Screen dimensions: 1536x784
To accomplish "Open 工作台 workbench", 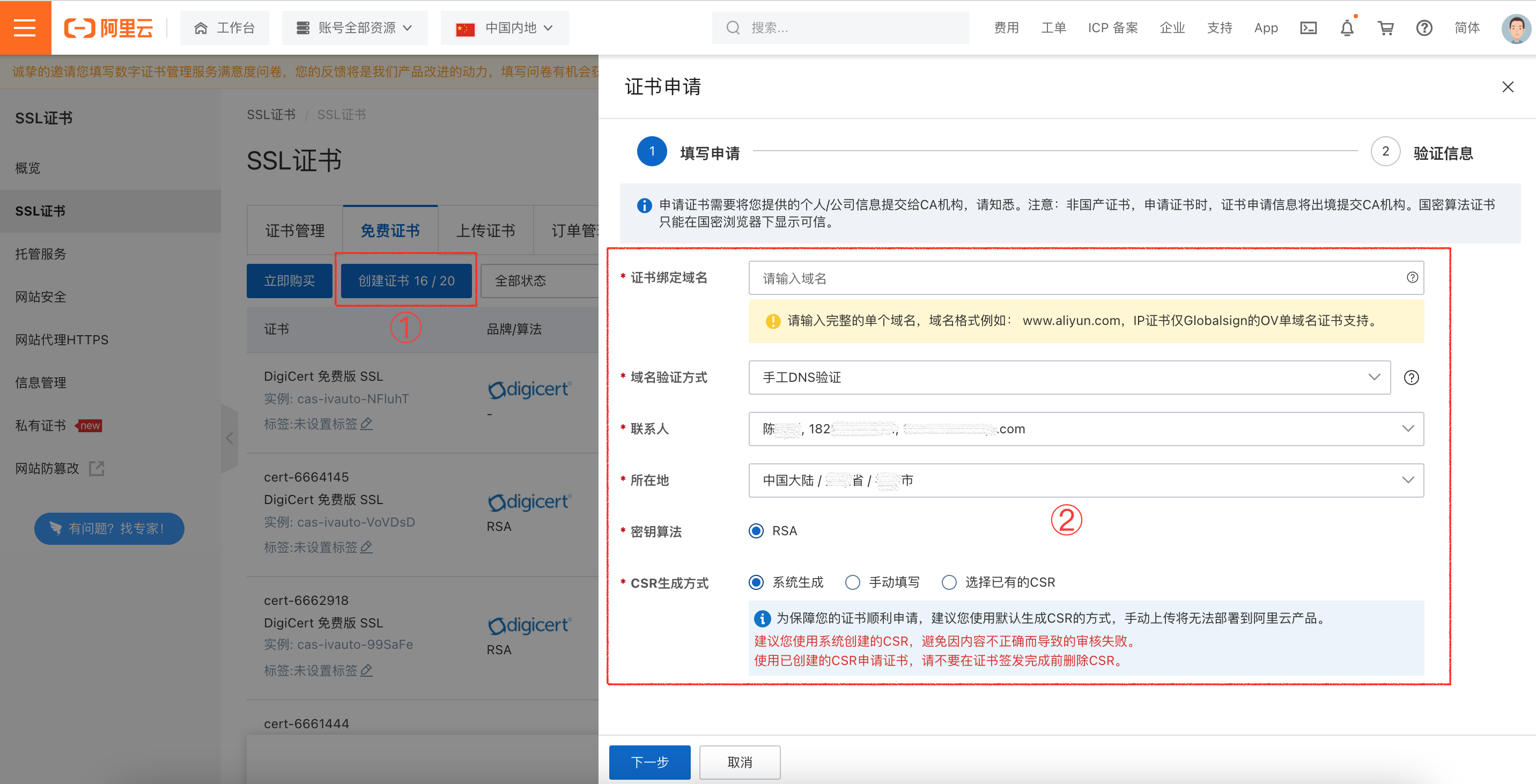I will 224,28.
